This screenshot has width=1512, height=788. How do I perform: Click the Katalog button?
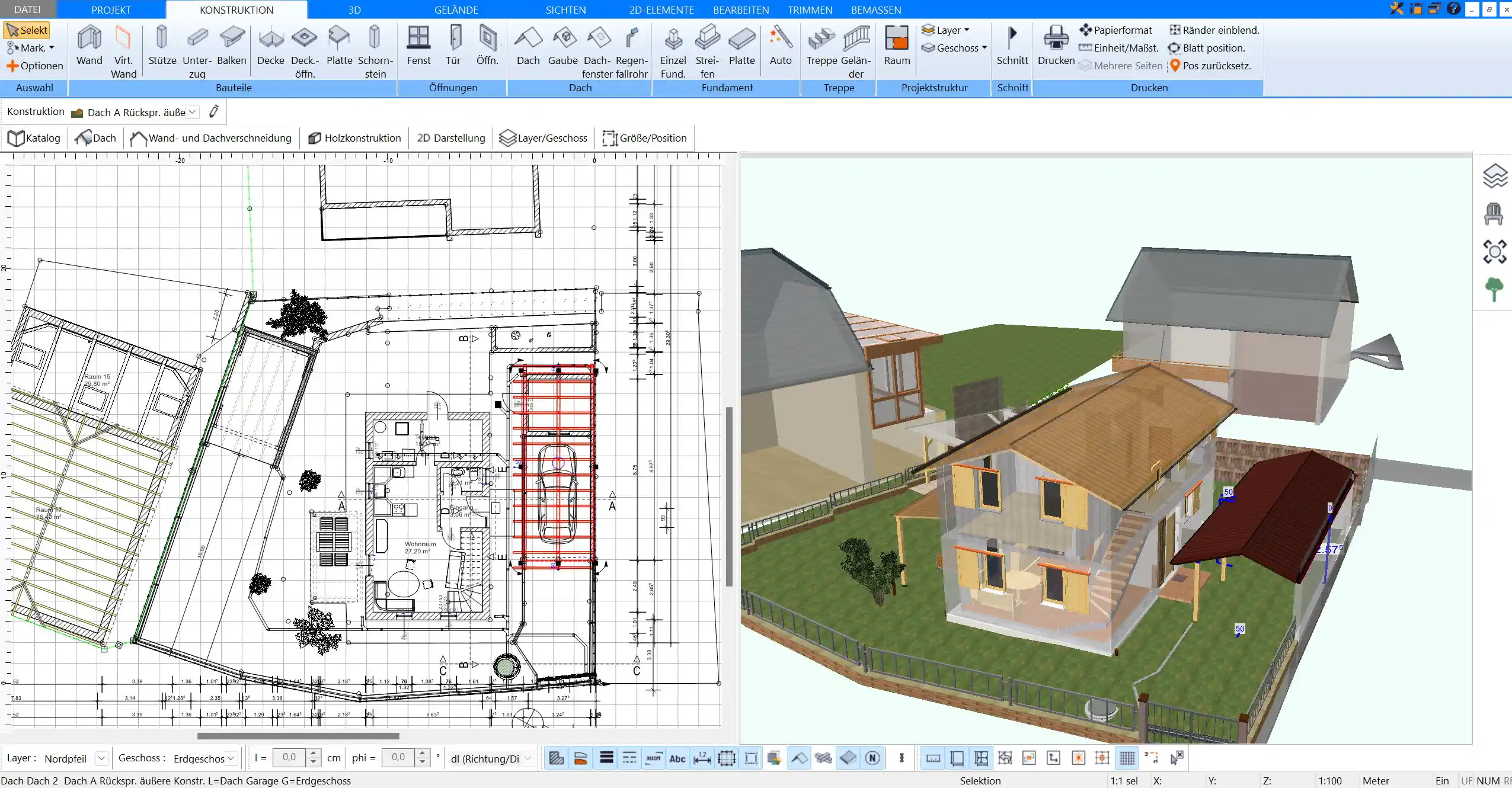pos(34,138)
